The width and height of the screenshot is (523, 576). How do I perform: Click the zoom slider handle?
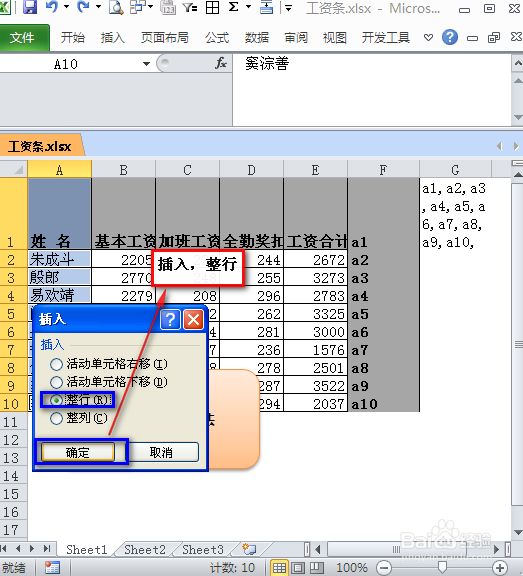tap(442, 568)
